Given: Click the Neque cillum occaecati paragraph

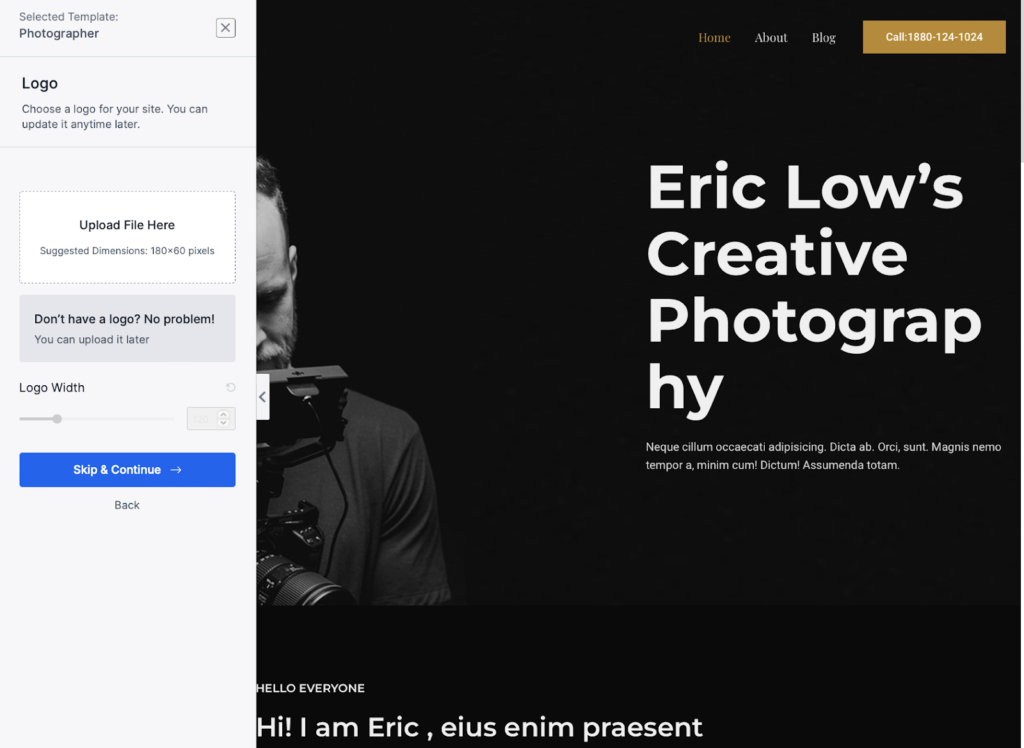Looking at the screenshot, I should click(823, 456).
